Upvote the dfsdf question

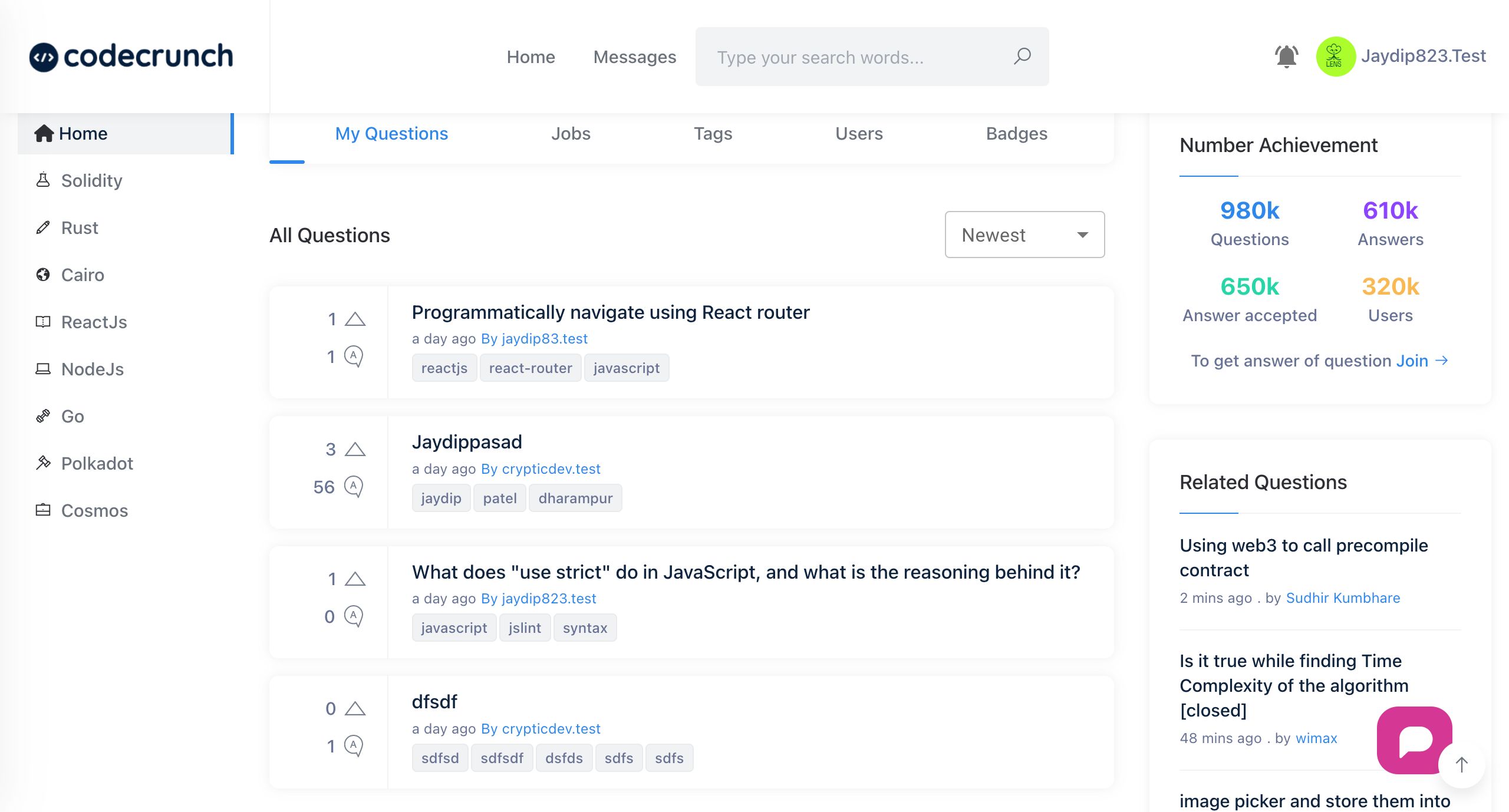[x=355, y=709]
